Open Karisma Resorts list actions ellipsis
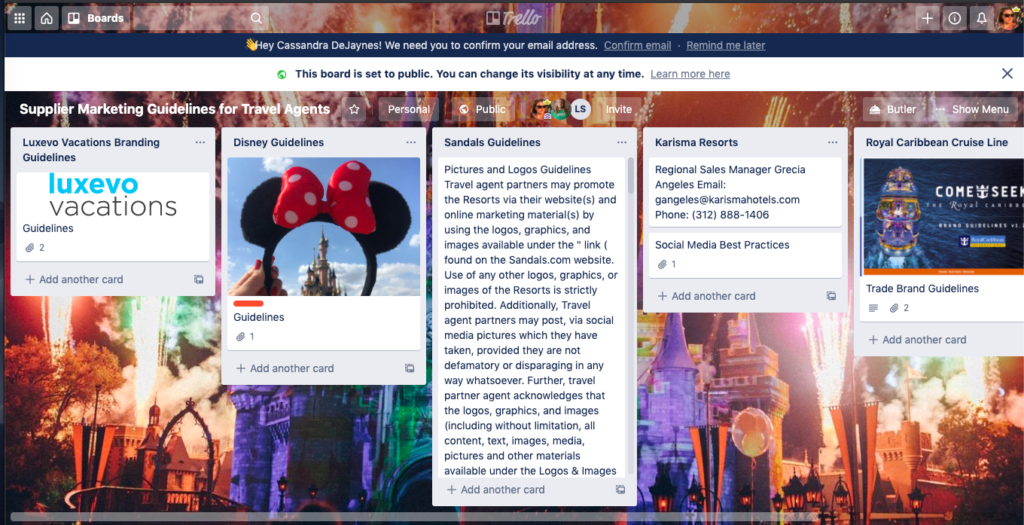The image size is (1024, 525). 833,142
